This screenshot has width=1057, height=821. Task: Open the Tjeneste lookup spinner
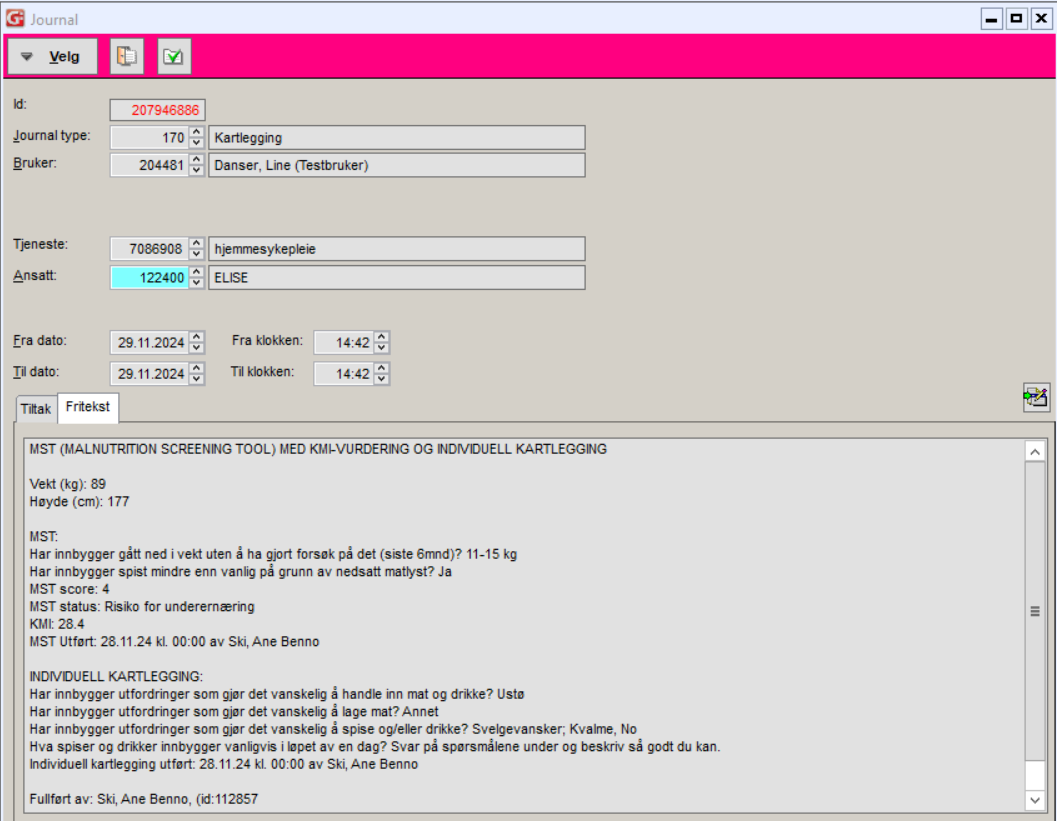tap(197, 249)
